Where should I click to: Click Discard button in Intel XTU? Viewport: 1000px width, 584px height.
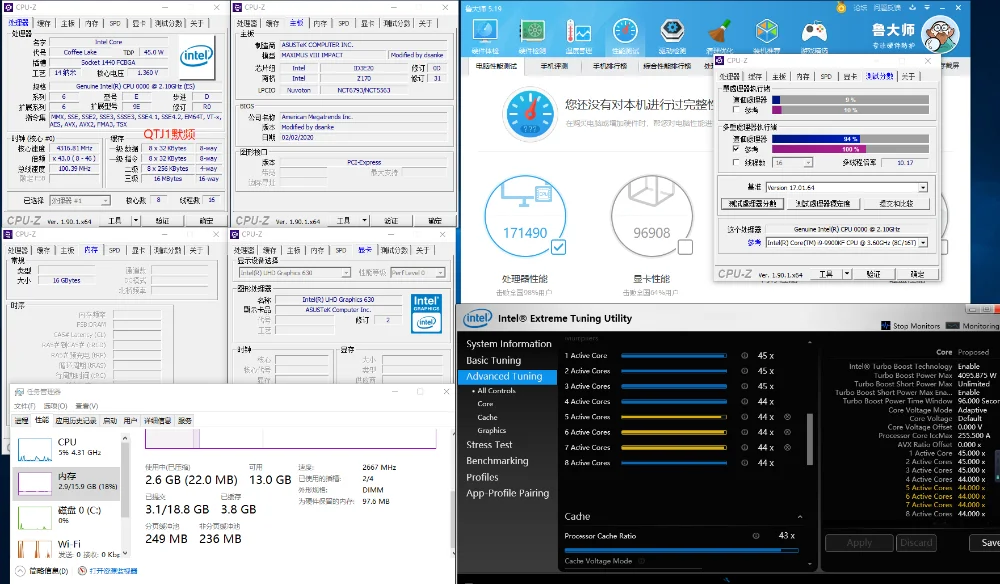tap(916, 543)
